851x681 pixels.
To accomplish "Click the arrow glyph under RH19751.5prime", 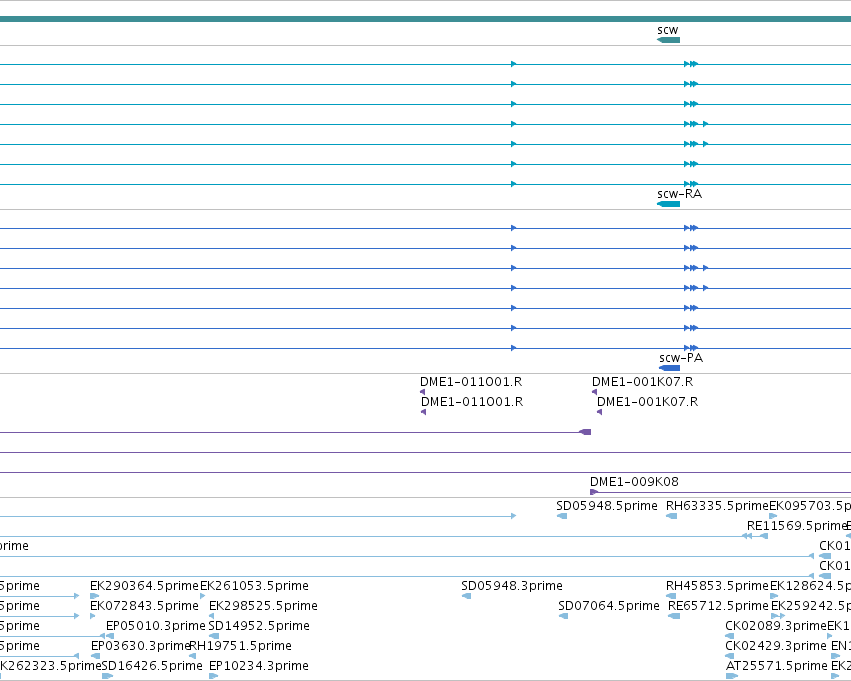I will coord(193,656).
